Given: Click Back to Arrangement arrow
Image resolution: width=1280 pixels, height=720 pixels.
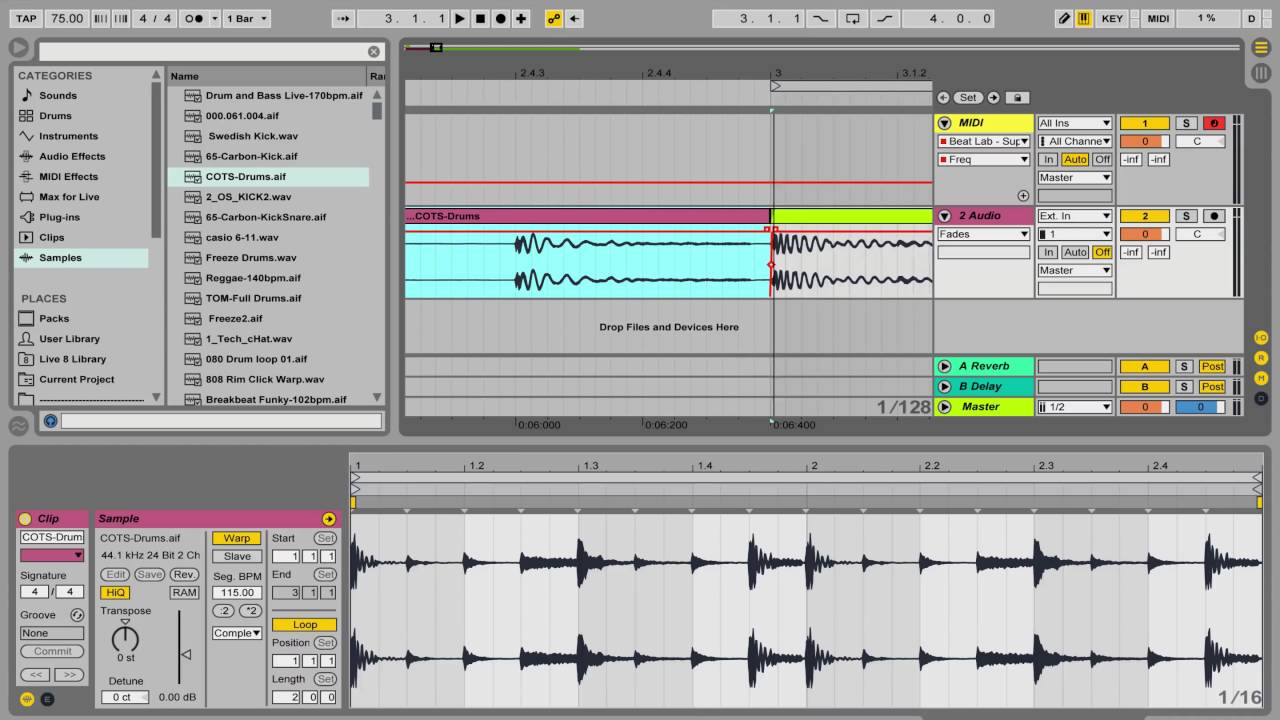Looking at the screenshot, I should coord(575,18).
